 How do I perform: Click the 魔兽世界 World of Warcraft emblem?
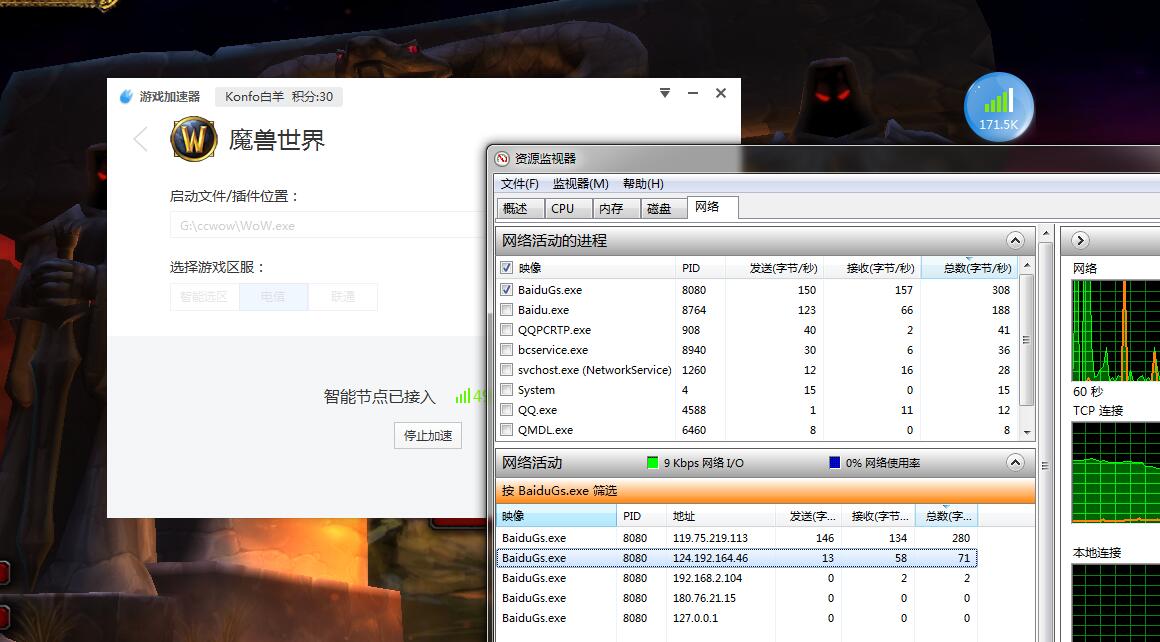(192, 139)
